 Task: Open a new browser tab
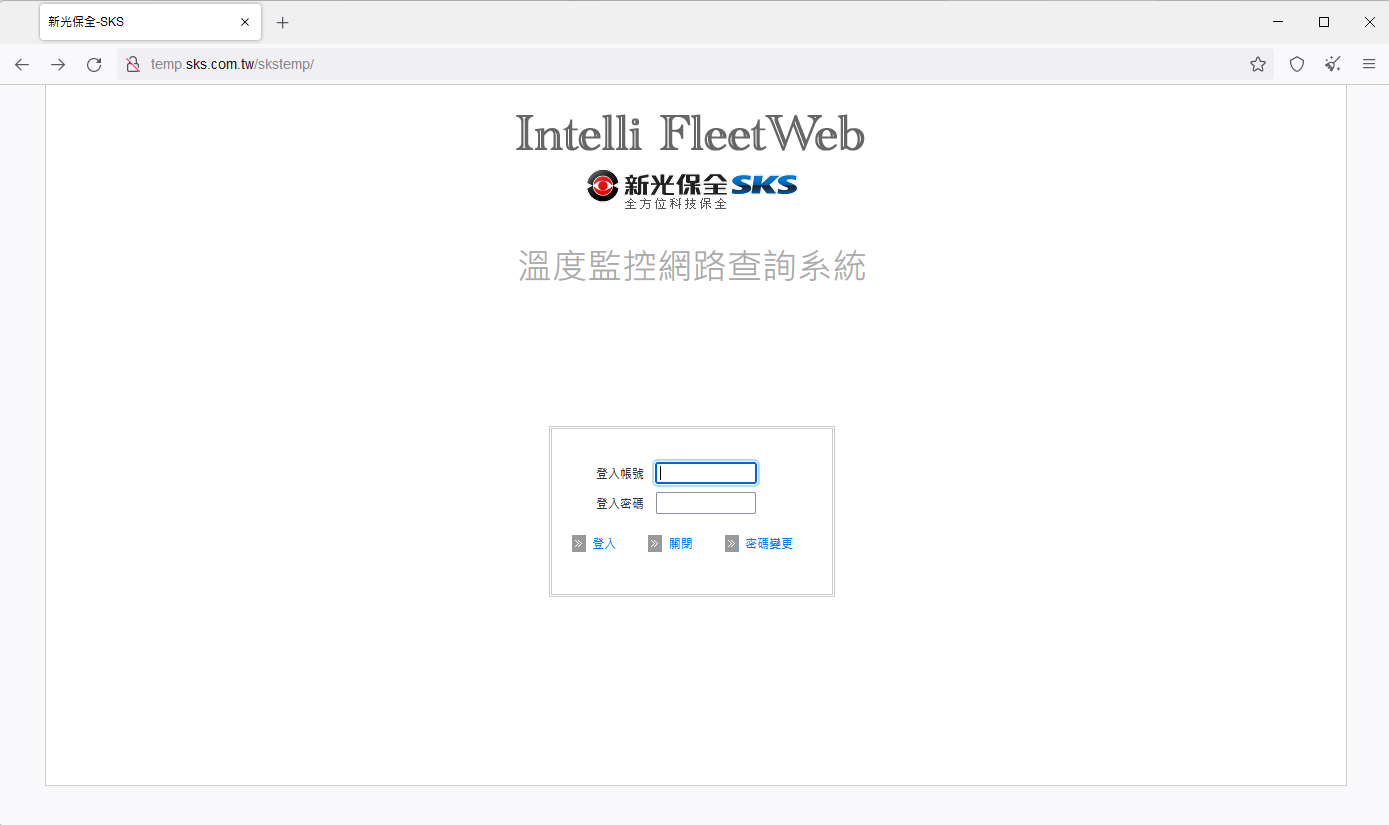point(283,22)
